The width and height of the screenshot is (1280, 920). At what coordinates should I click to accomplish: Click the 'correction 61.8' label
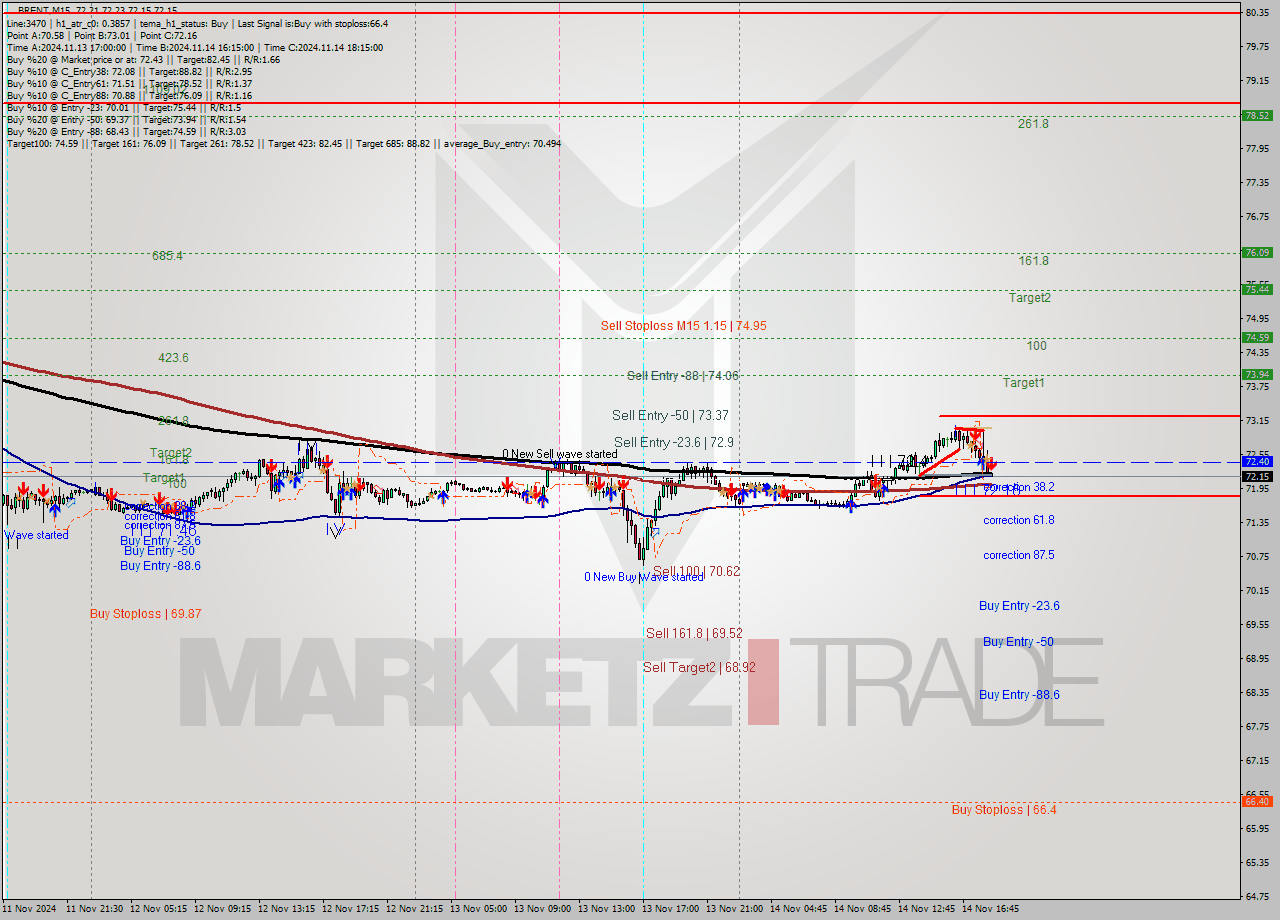tap(1018, 520)
